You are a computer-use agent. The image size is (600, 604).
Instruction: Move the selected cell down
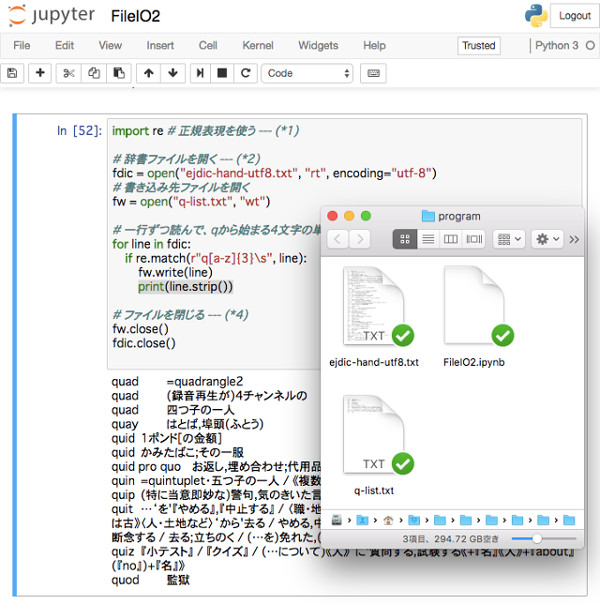point(173,73)
